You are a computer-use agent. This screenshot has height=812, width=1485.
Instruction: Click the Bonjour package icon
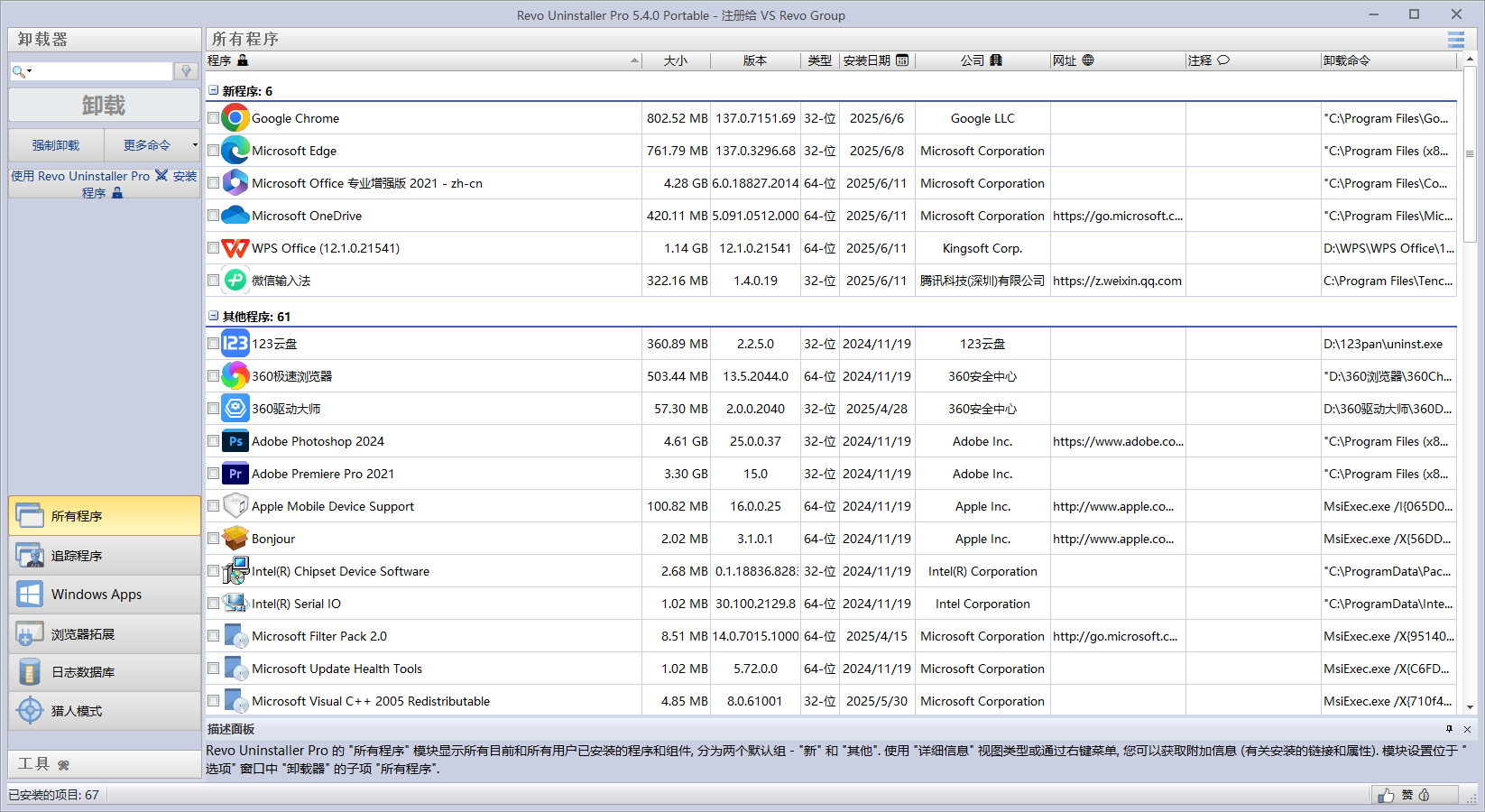tap(235, 539)
